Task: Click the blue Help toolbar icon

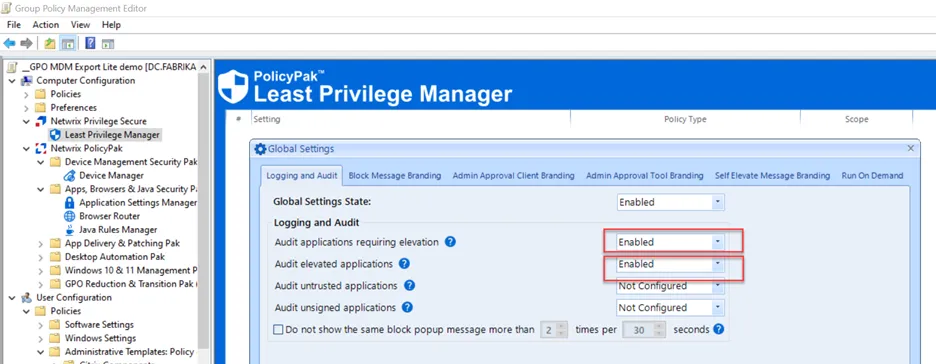Action: click(90, 44)
